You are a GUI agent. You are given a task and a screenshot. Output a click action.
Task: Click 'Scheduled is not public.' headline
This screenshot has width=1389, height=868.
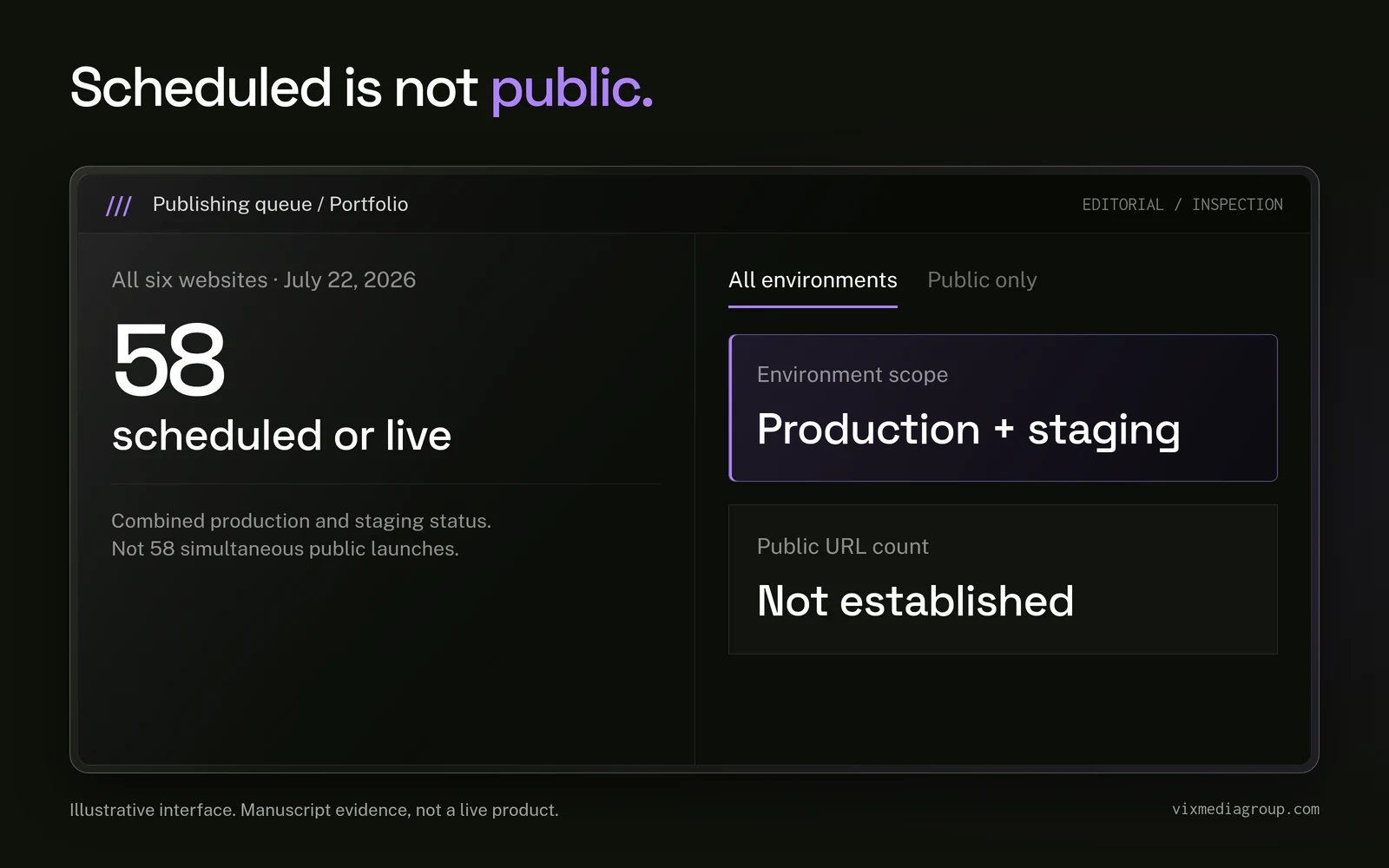(x=361, y=88)
